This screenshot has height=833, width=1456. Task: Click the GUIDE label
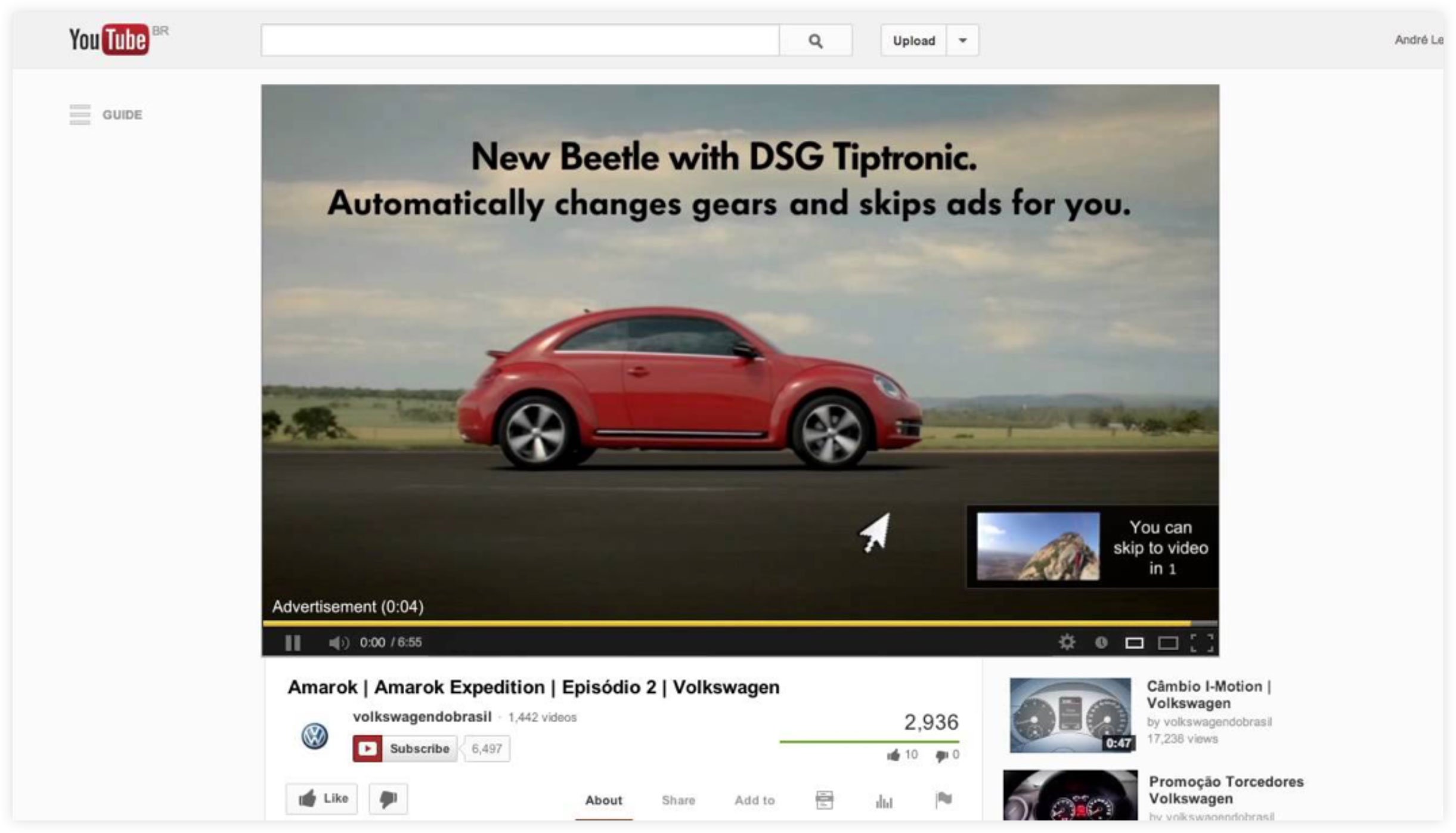point(122,114)
